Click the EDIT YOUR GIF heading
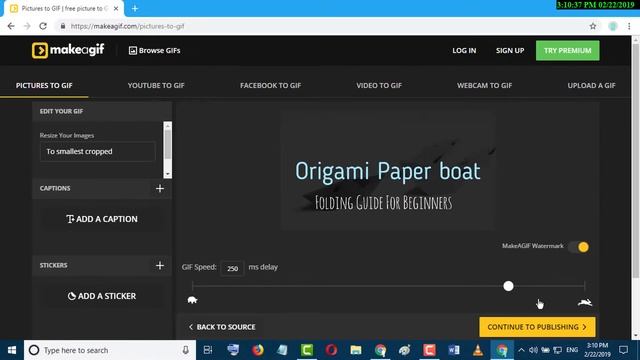The image size is (640, 360). pyautogui.click(x=61, y=111)
